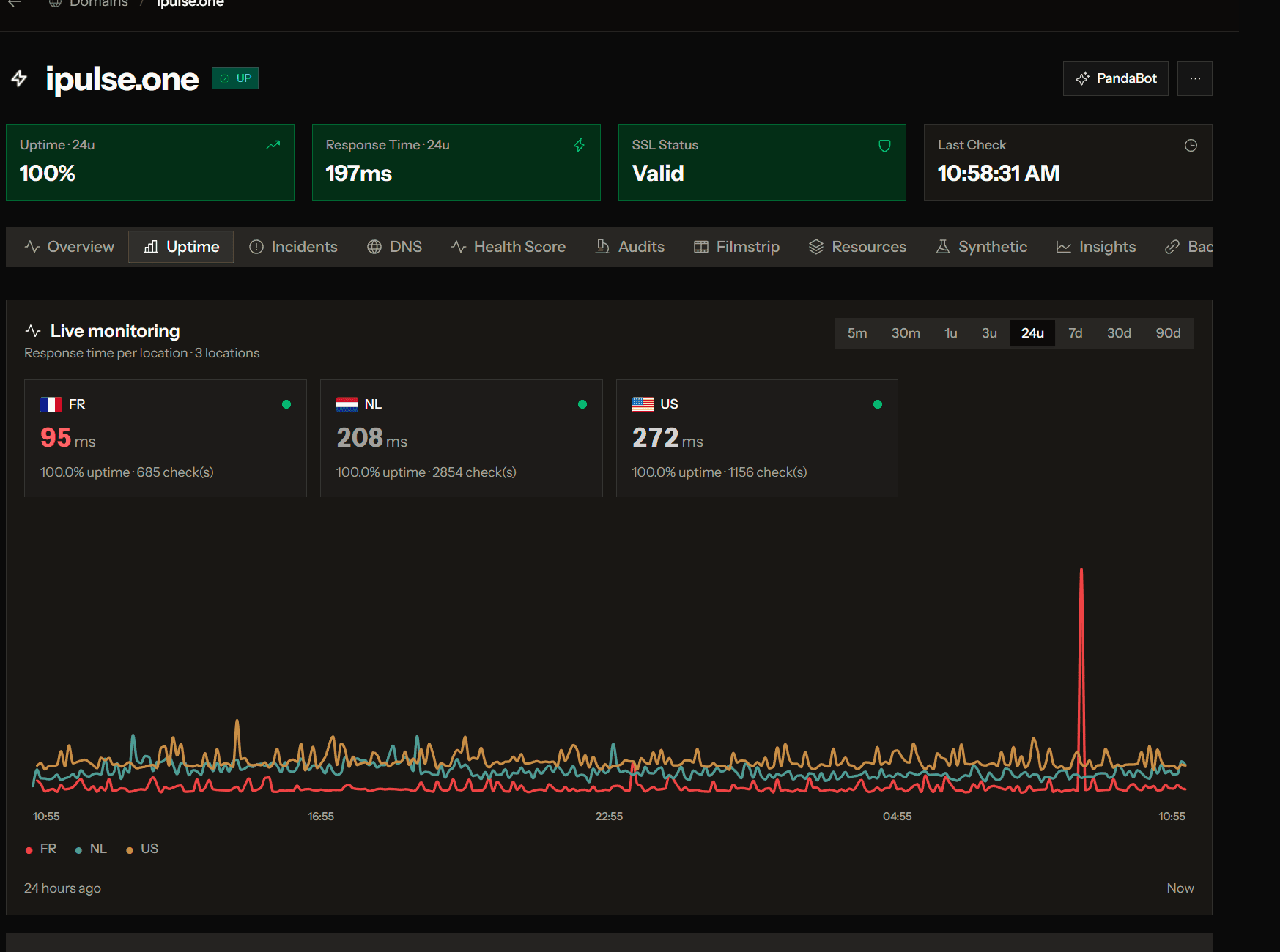Open the Resources tab
This screenshot has width=1280, height=952.
click(857, 247)
